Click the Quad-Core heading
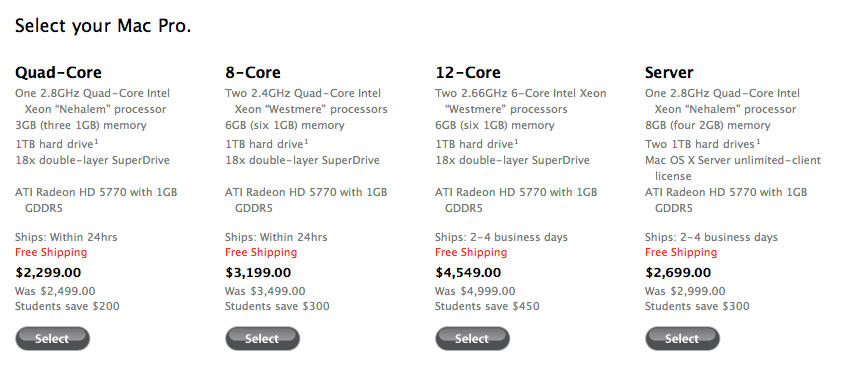This screenshot has height=367, width=844. (58, 73)
